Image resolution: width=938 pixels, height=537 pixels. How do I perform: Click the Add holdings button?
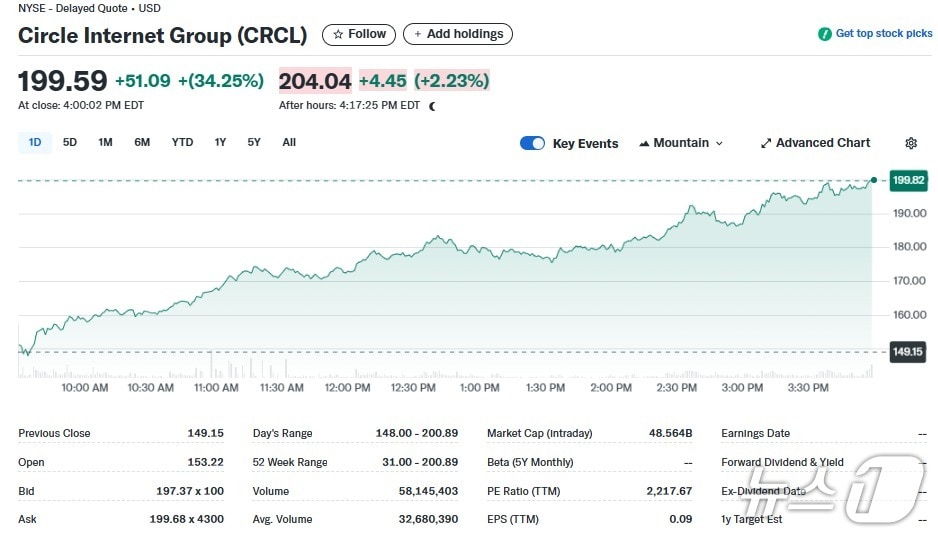[x=458, y=34]
